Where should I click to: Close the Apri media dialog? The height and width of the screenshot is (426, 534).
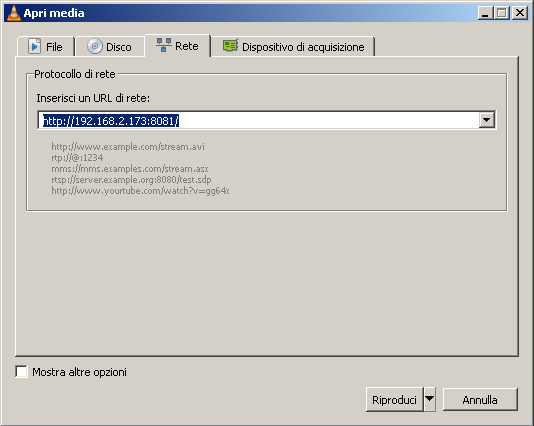[520, 13]
